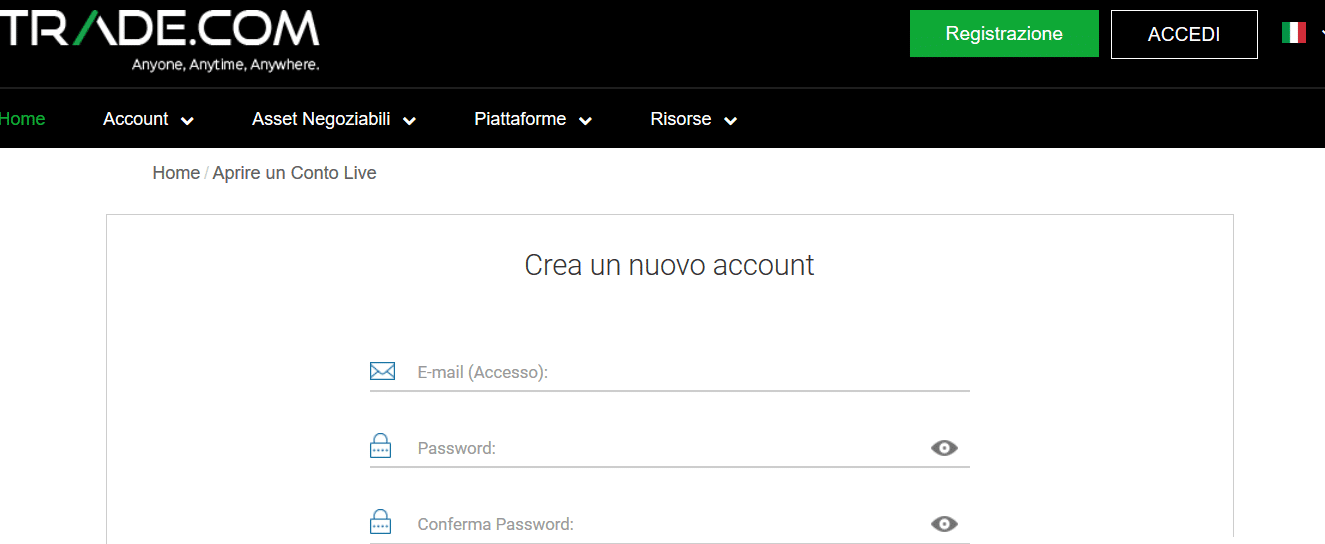
Task: Focus the Password input field
Action: tap(672, 448)
